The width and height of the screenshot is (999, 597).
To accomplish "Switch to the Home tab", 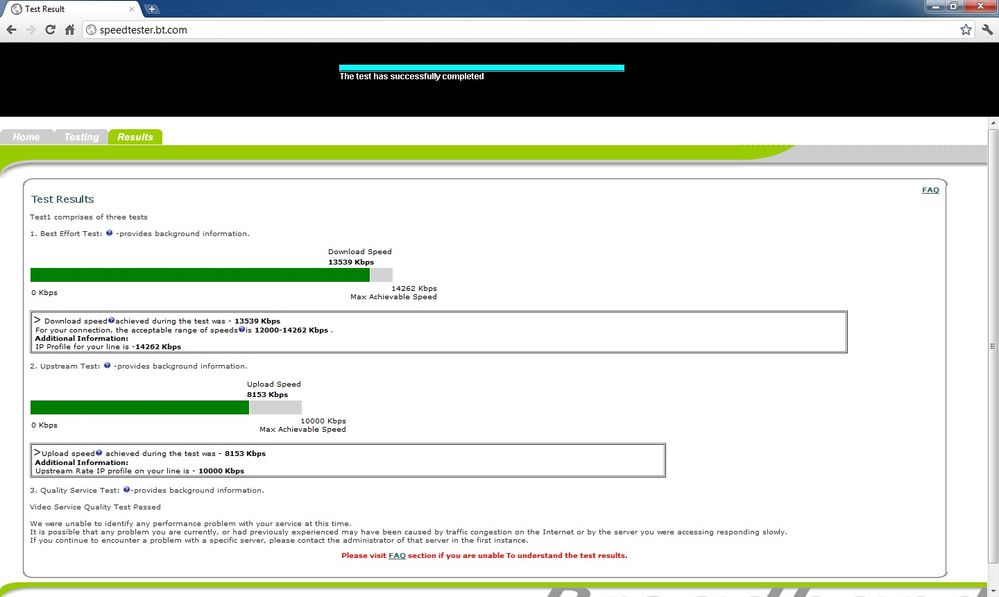I will [x=26, y=137].
